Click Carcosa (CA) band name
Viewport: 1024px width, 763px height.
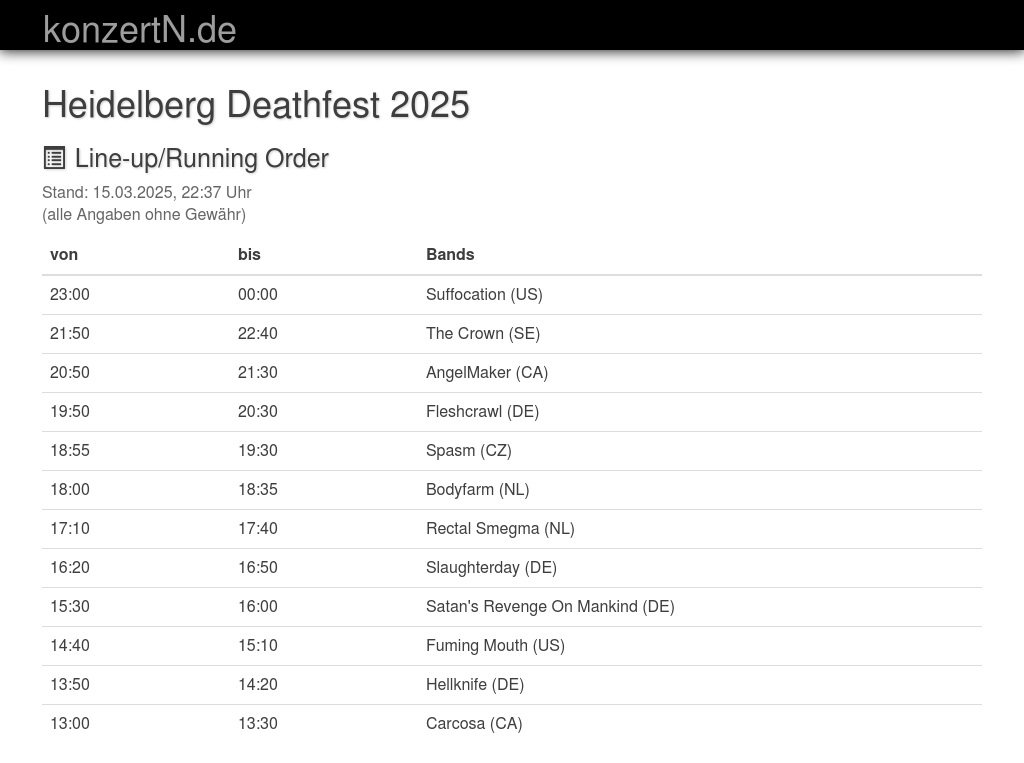click(474, 723)
